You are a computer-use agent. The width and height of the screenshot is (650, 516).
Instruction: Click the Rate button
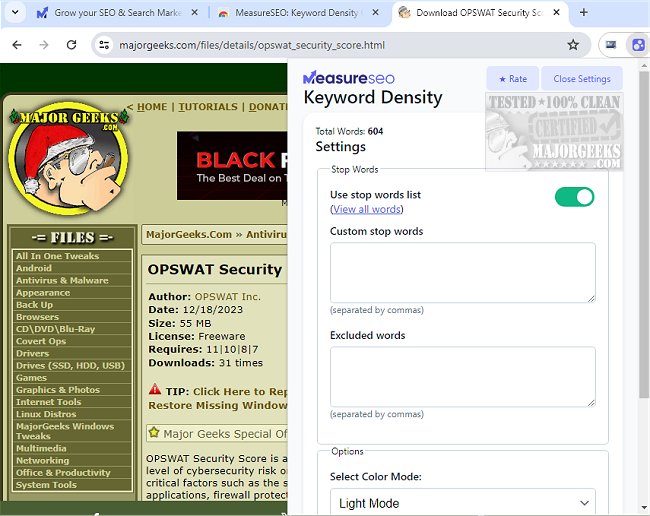coord(512,78)
